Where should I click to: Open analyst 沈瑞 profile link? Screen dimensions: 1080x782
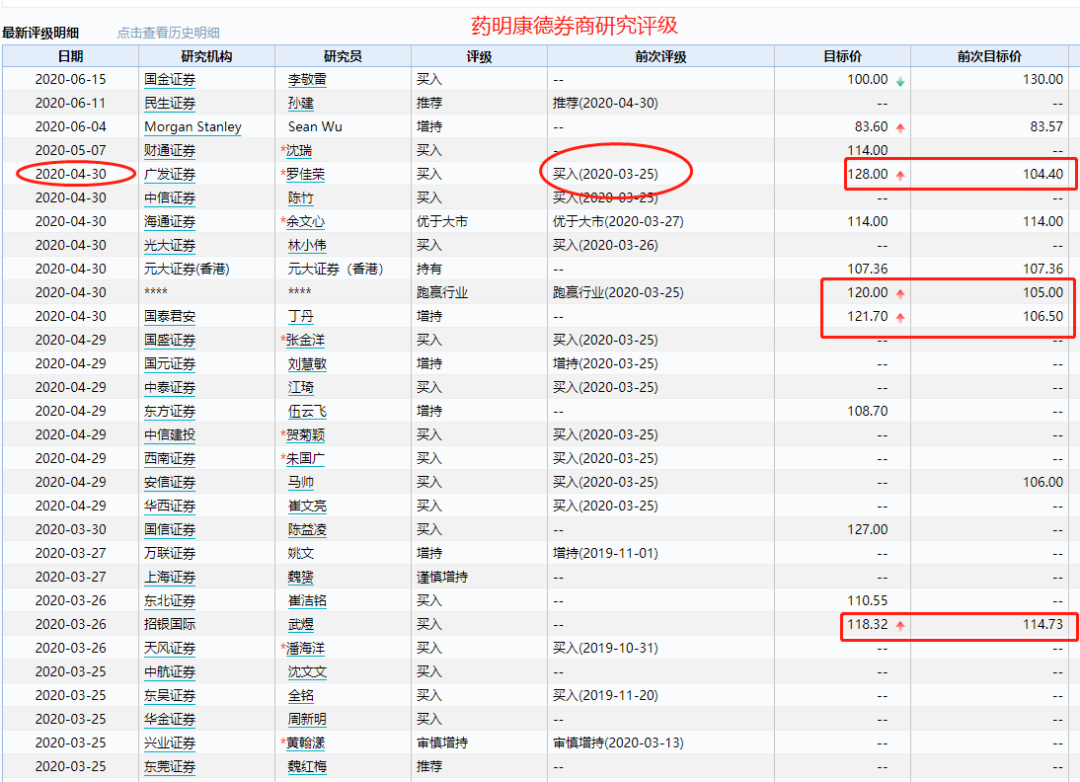[299, 150]
